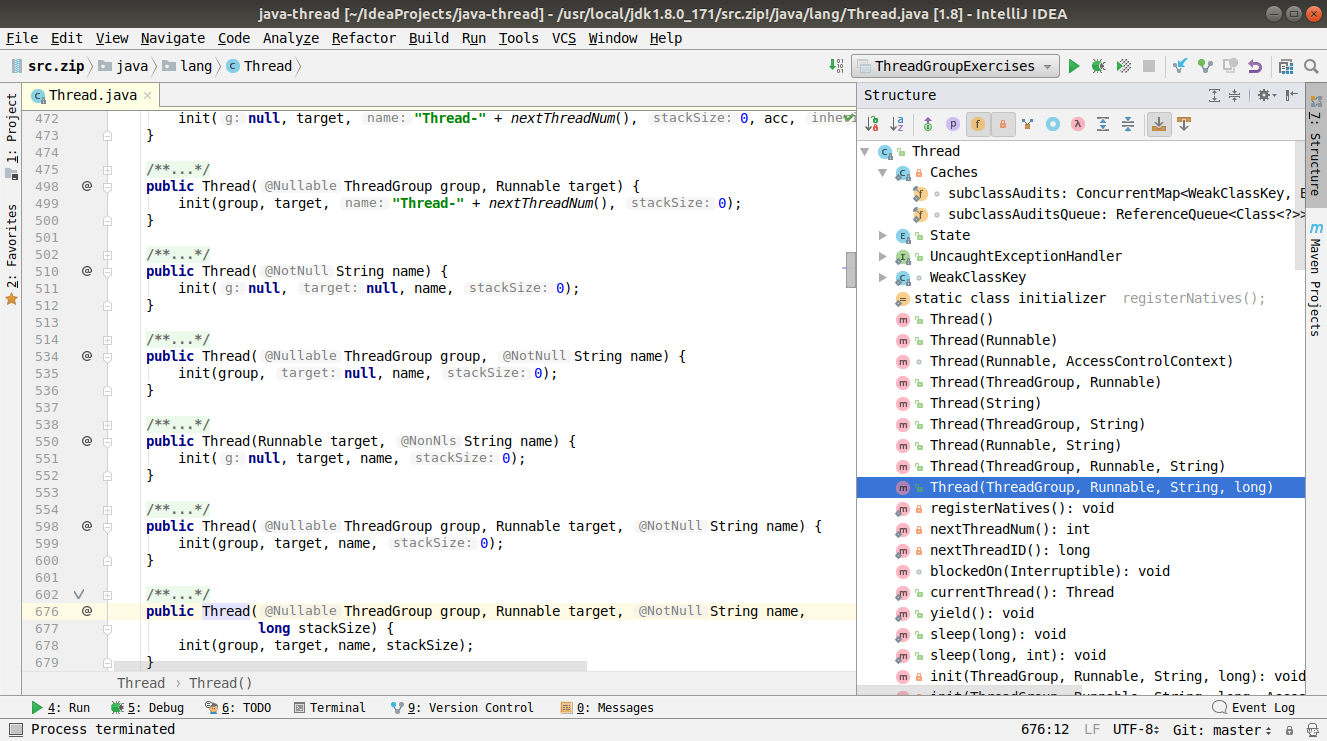Select currentThread(): Thread in Structure
Viewport: 1327px width, 741px height.
point(1021,592)
